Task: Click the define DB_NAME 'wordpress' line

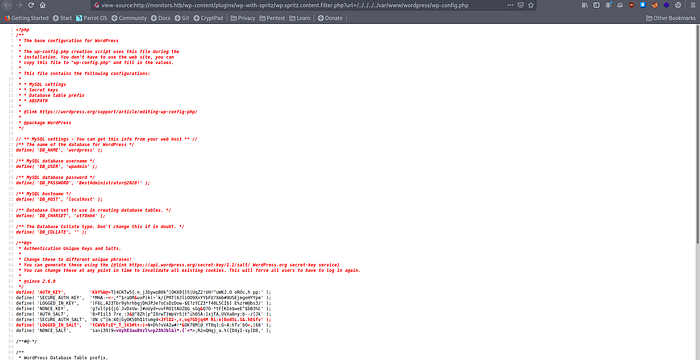Action: coord(59,150)
